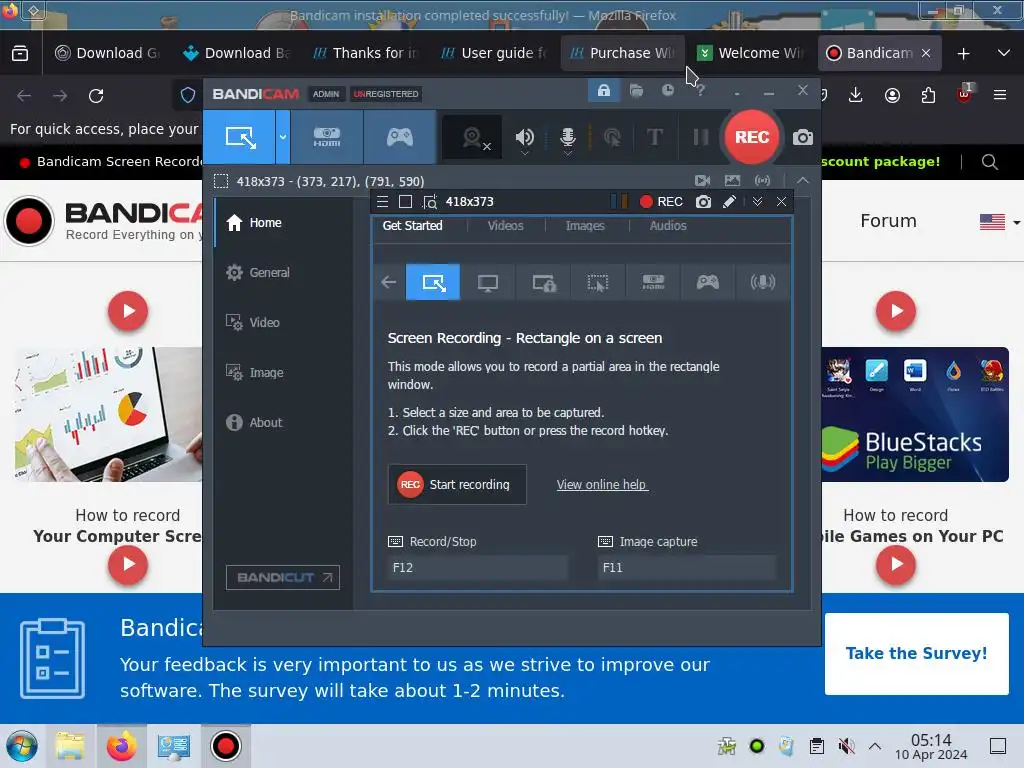Switch to the Images tab

tap(584, 225)
